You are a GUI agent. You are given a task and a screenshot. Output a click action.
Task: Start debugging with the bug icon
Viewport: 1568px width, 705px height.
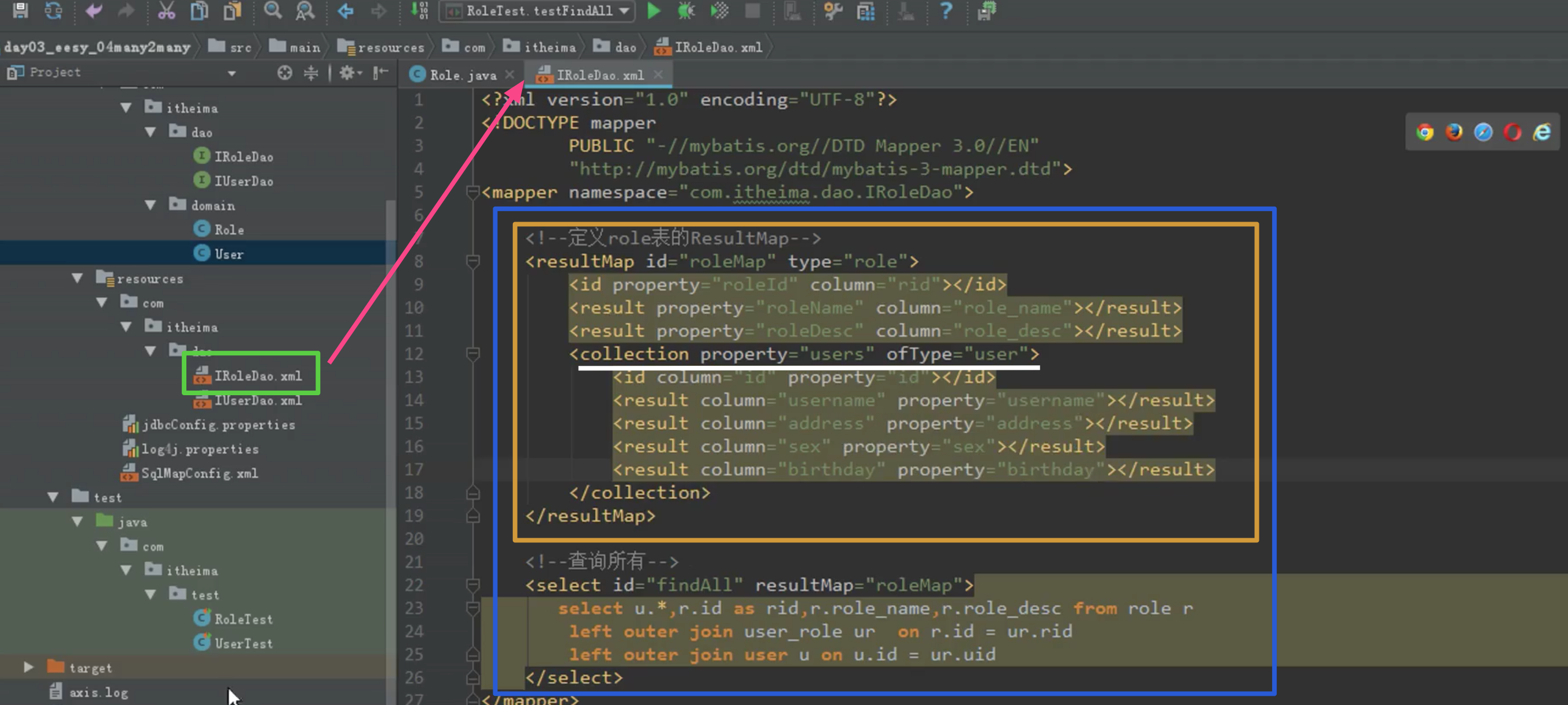tap(686, 10)
